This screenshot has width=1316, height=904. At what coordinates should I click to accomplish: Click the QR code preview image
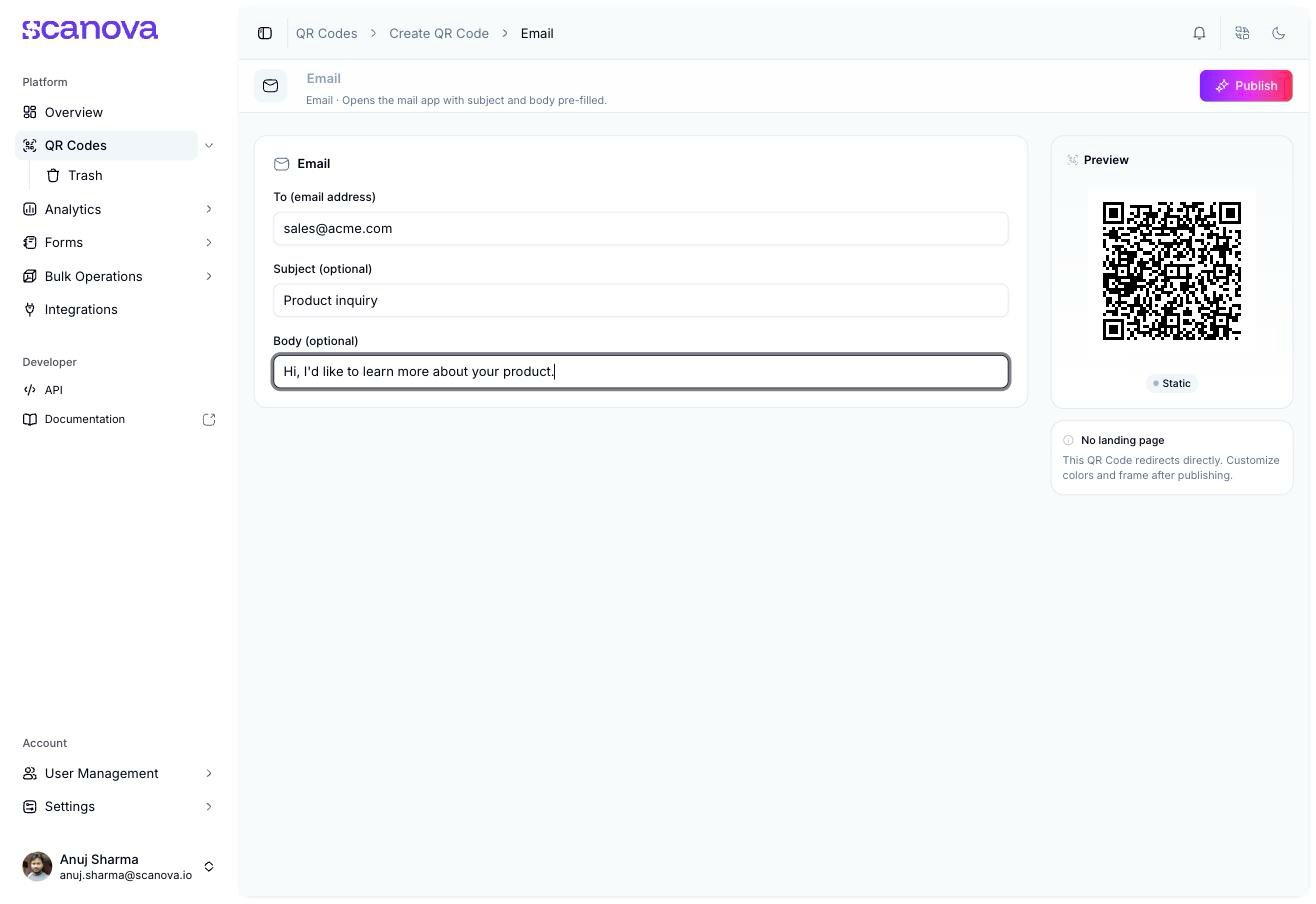tap(1172, 271)
